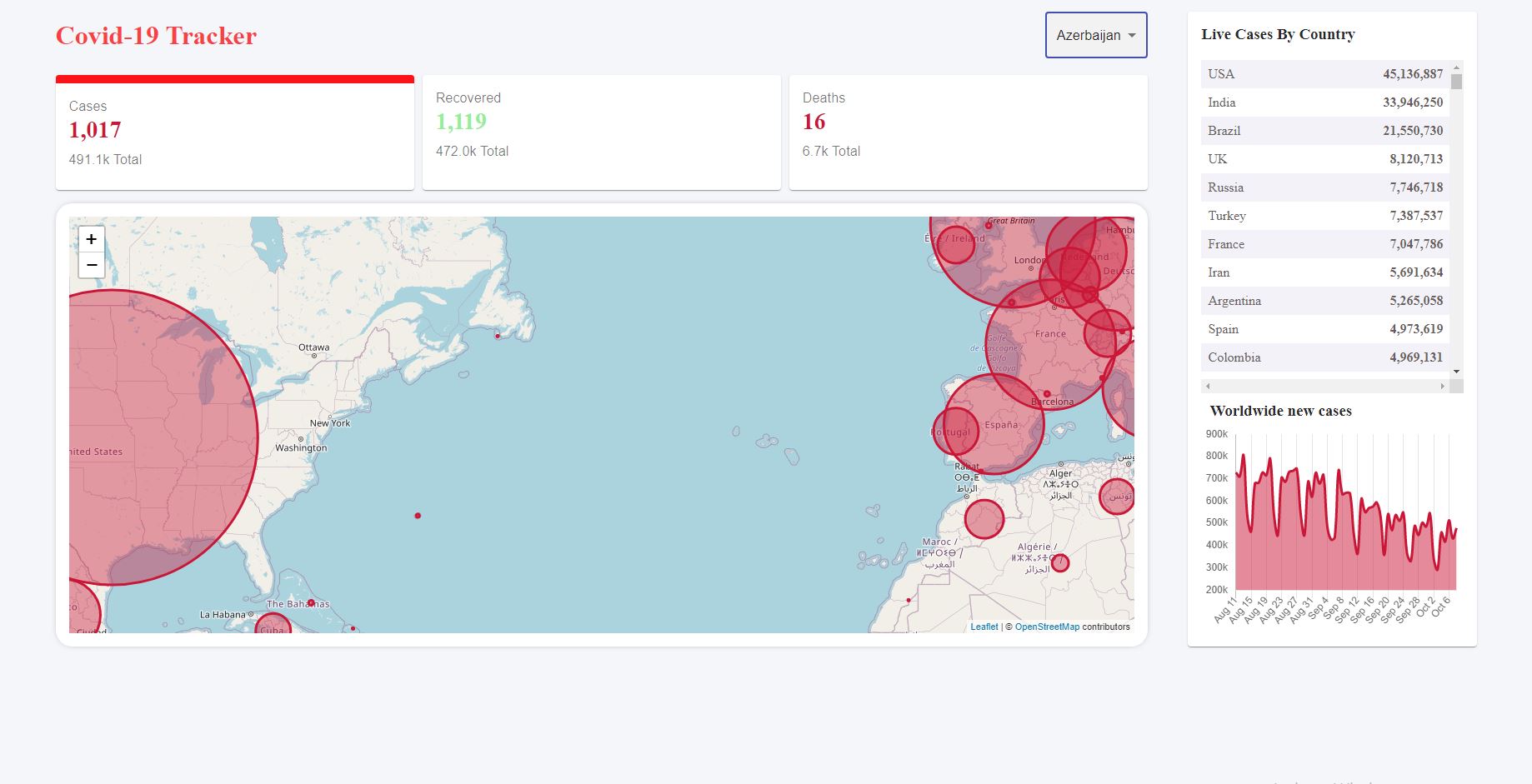The height and width of the screenshot is (784, 1532).
Task: Click the India row in country table
Action: 1324,102
